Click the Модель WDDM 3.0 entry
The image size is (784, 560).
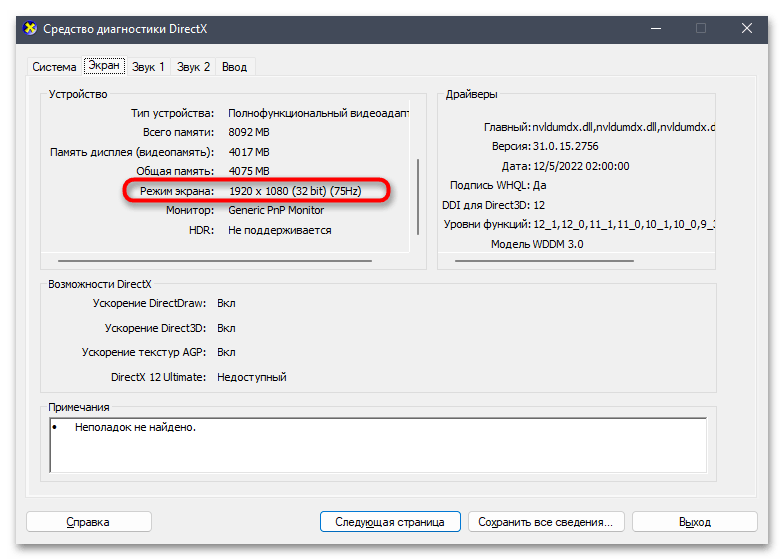click(x=537, y=244)
